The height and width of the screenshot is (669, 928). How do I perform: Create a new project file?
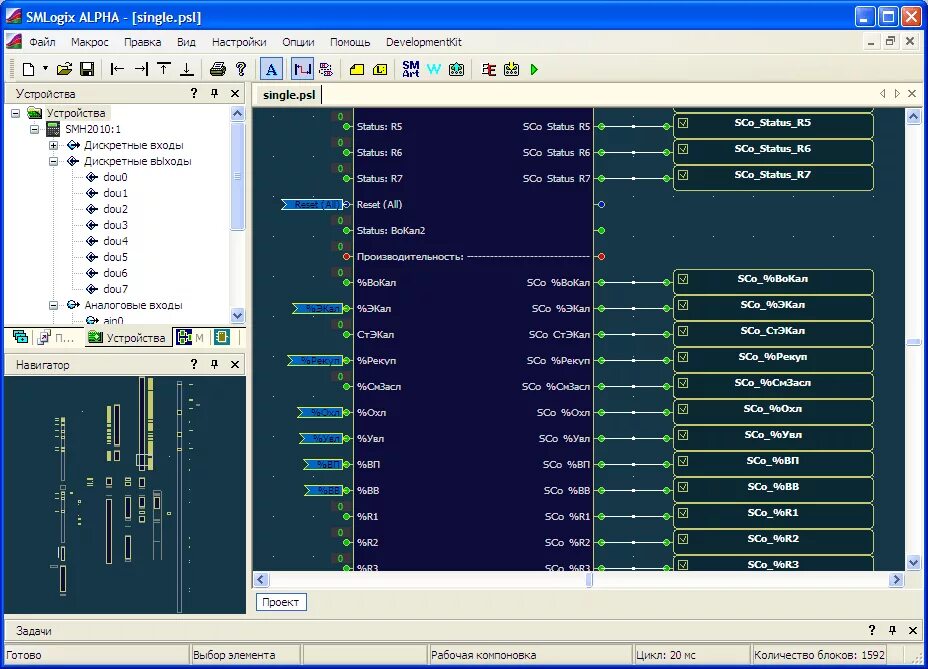click(x=28, y=69)
